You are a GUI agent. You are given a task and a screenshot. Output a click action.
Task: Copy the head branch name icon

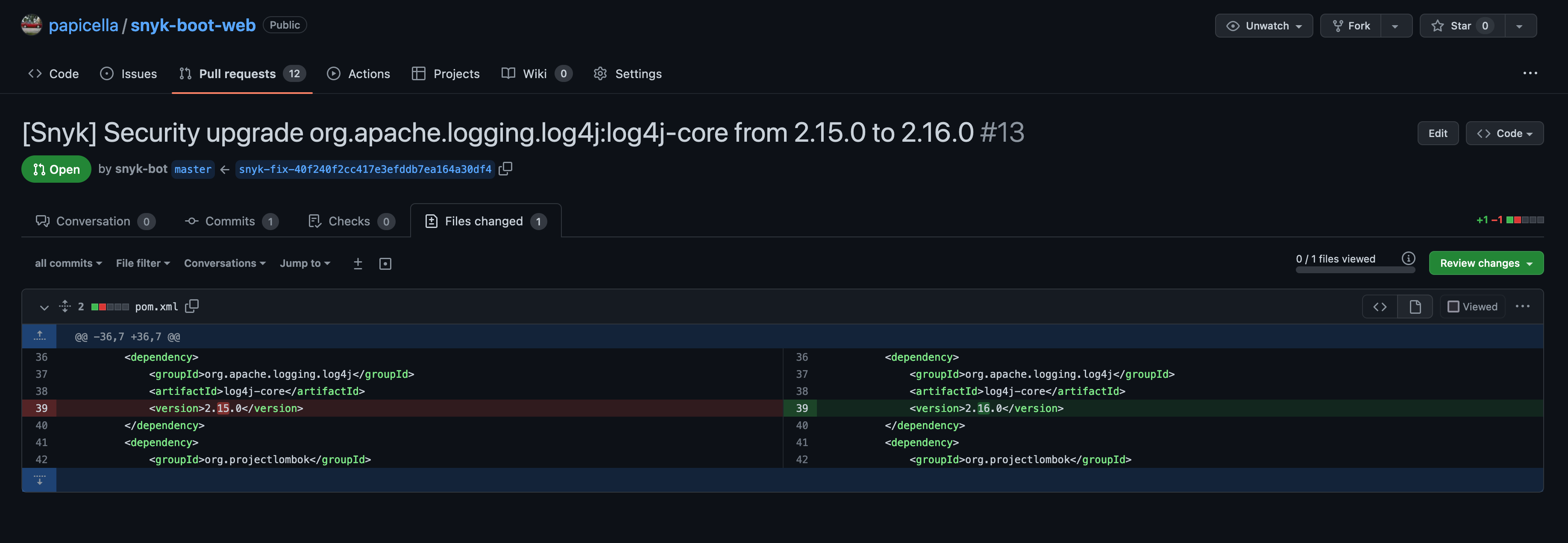tap(505, 169)
